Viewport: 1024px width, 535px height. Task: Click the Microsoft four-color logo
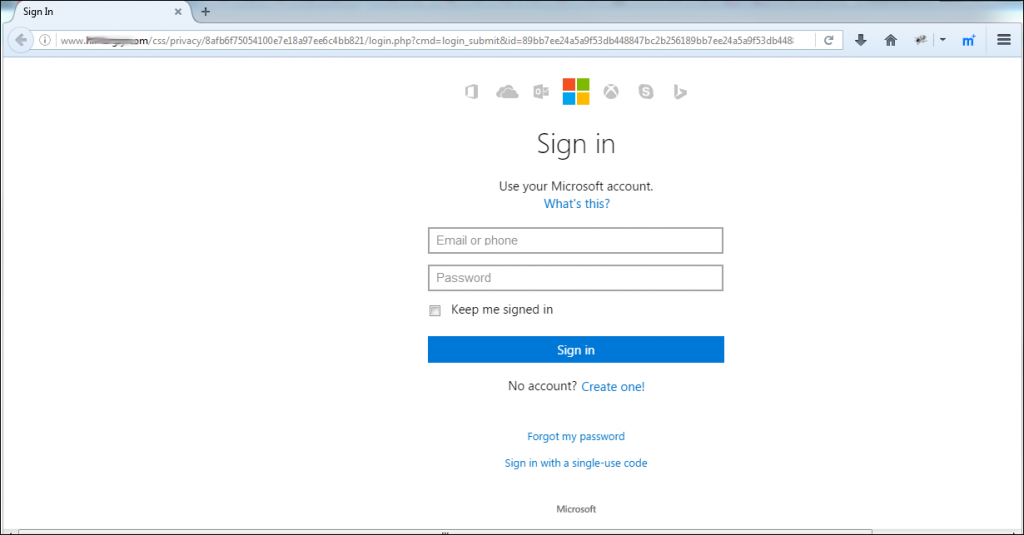tap(576, 91)
